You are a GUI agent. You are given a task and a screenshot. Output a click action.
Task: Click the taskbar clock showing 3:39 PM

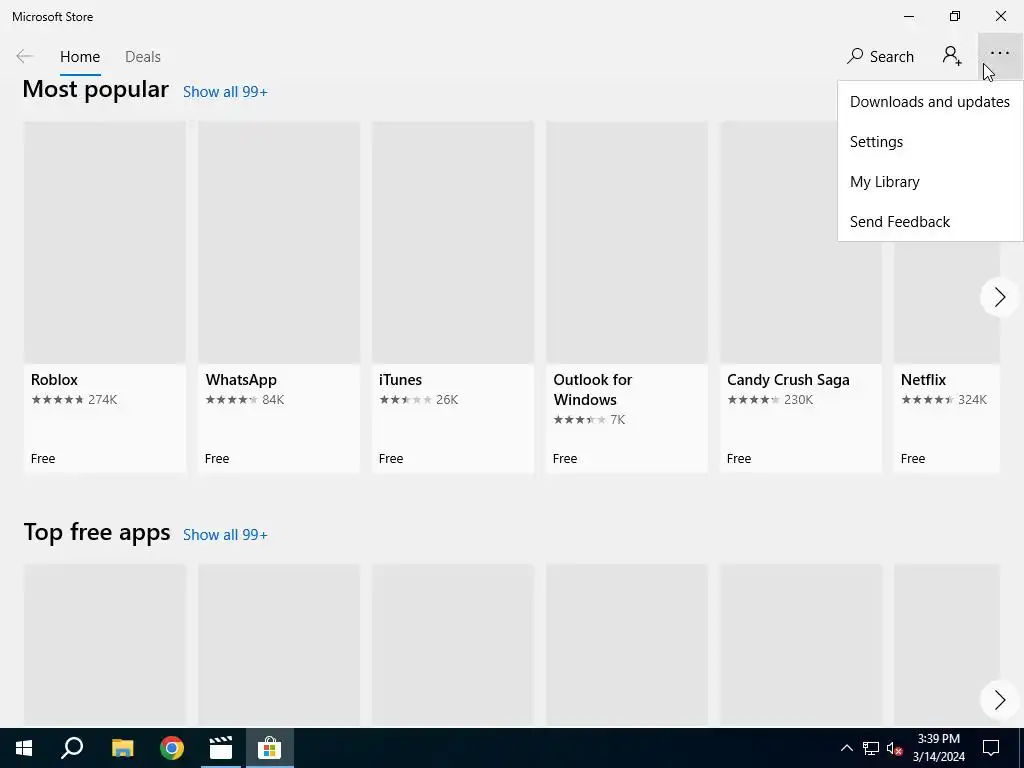point(938,748)
